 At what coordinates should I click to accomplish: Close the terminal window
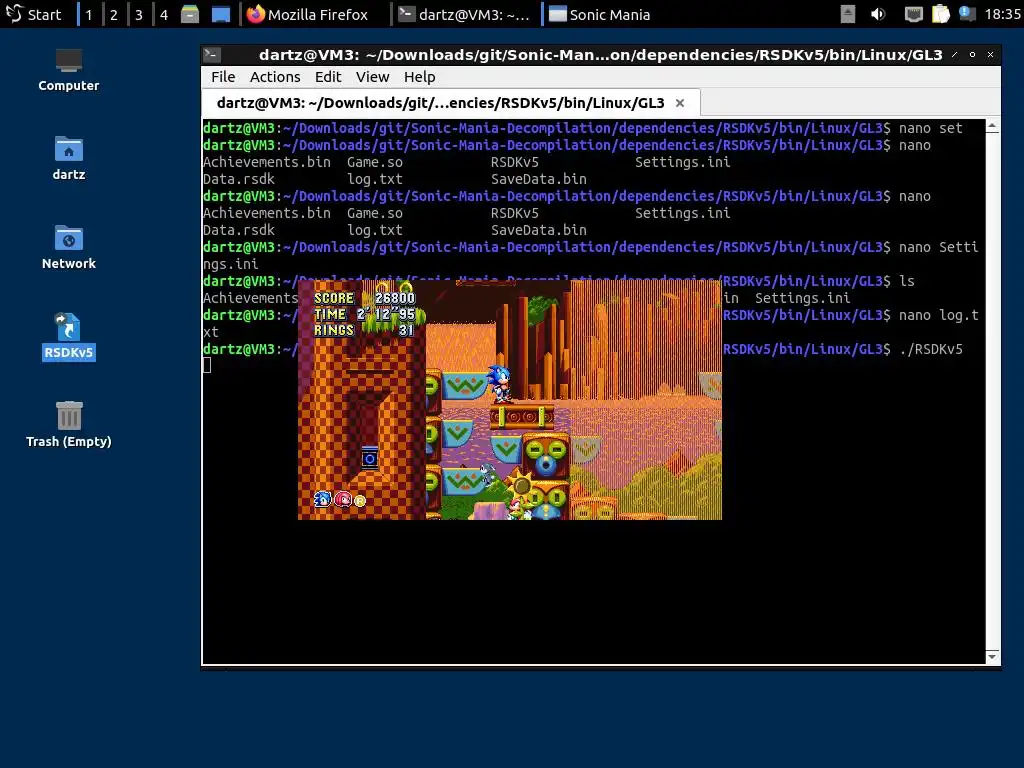[x=990, y=55]
